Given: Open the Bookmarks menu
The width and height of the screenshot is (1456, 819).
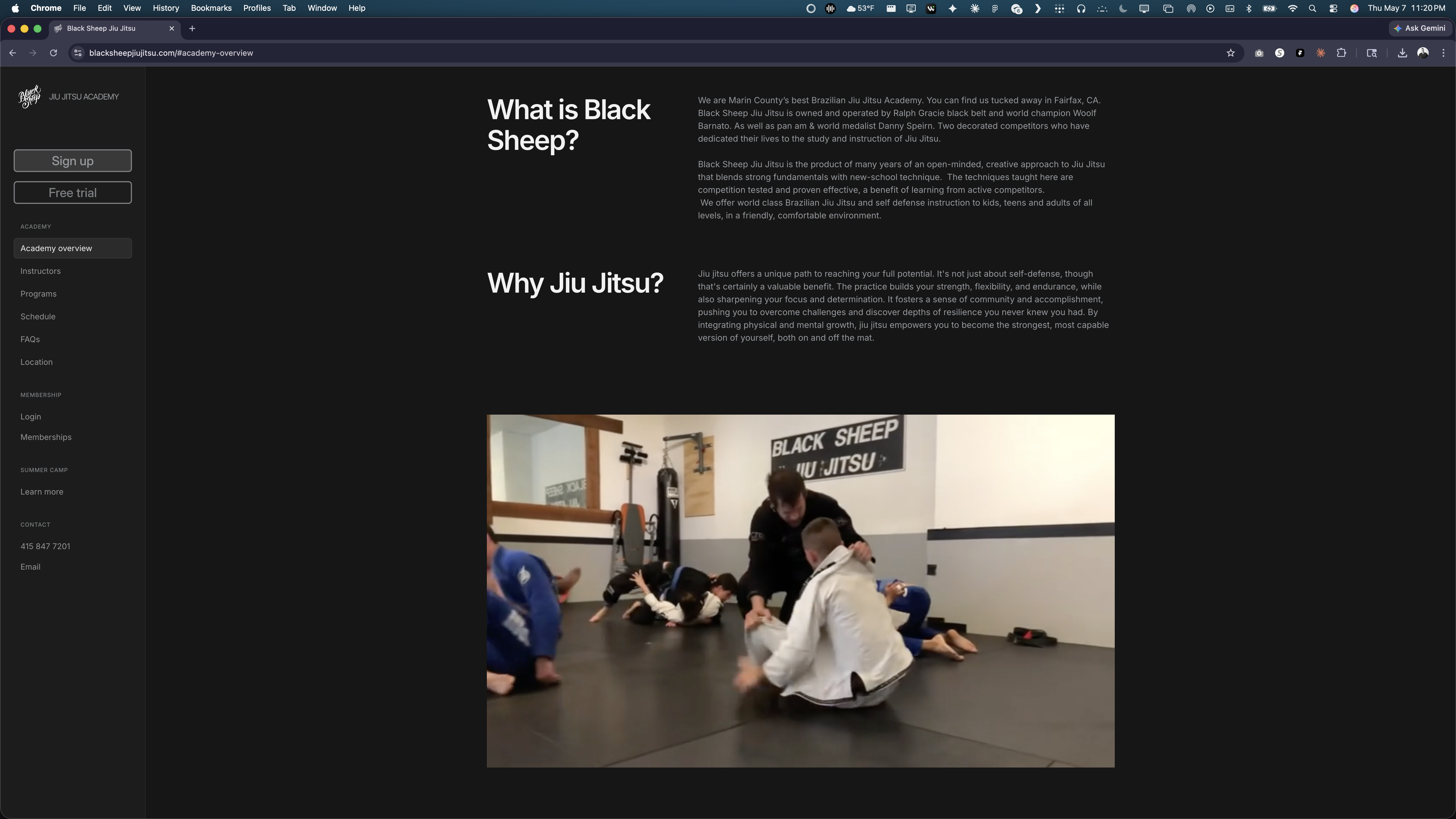Looking at the screenshot, I should pyautogui.click(x=211, y=8).
